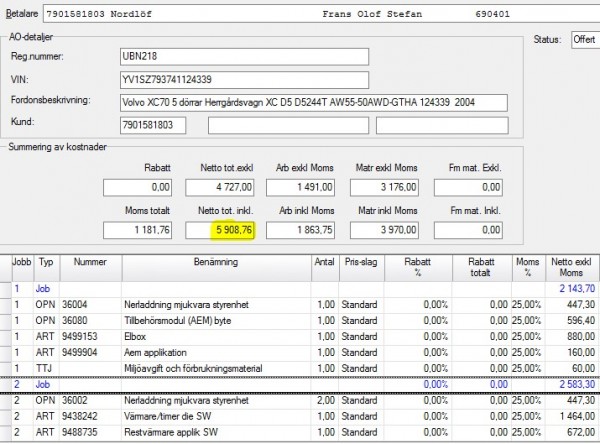This screenshot has height=444, width=600.
Task: Sort by the Nummer column header
Action: 91,268
